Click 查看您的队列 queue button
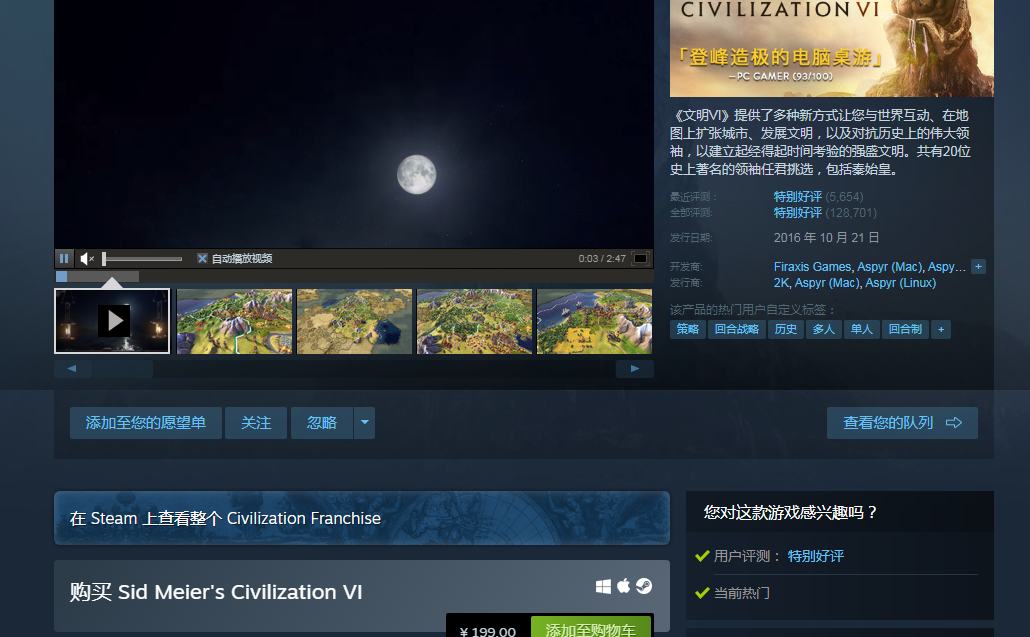This screenshot has width=1030, height=637. point(903,423)
